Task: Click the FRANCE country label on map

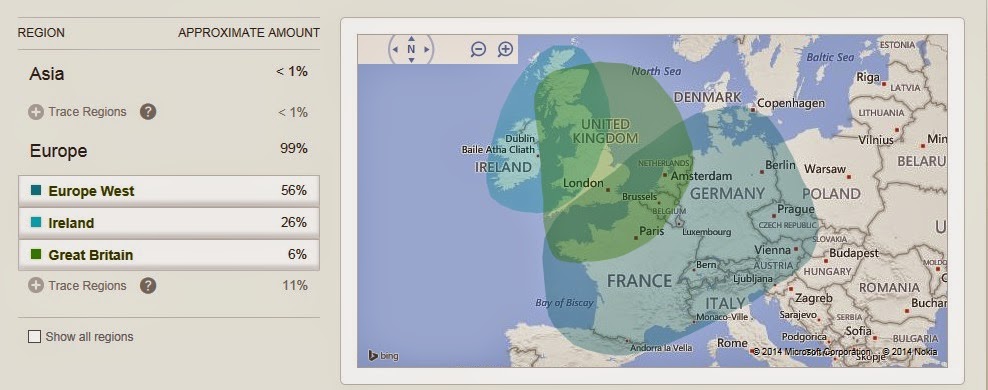Action: pyautogui.click(x=640, y=281)
